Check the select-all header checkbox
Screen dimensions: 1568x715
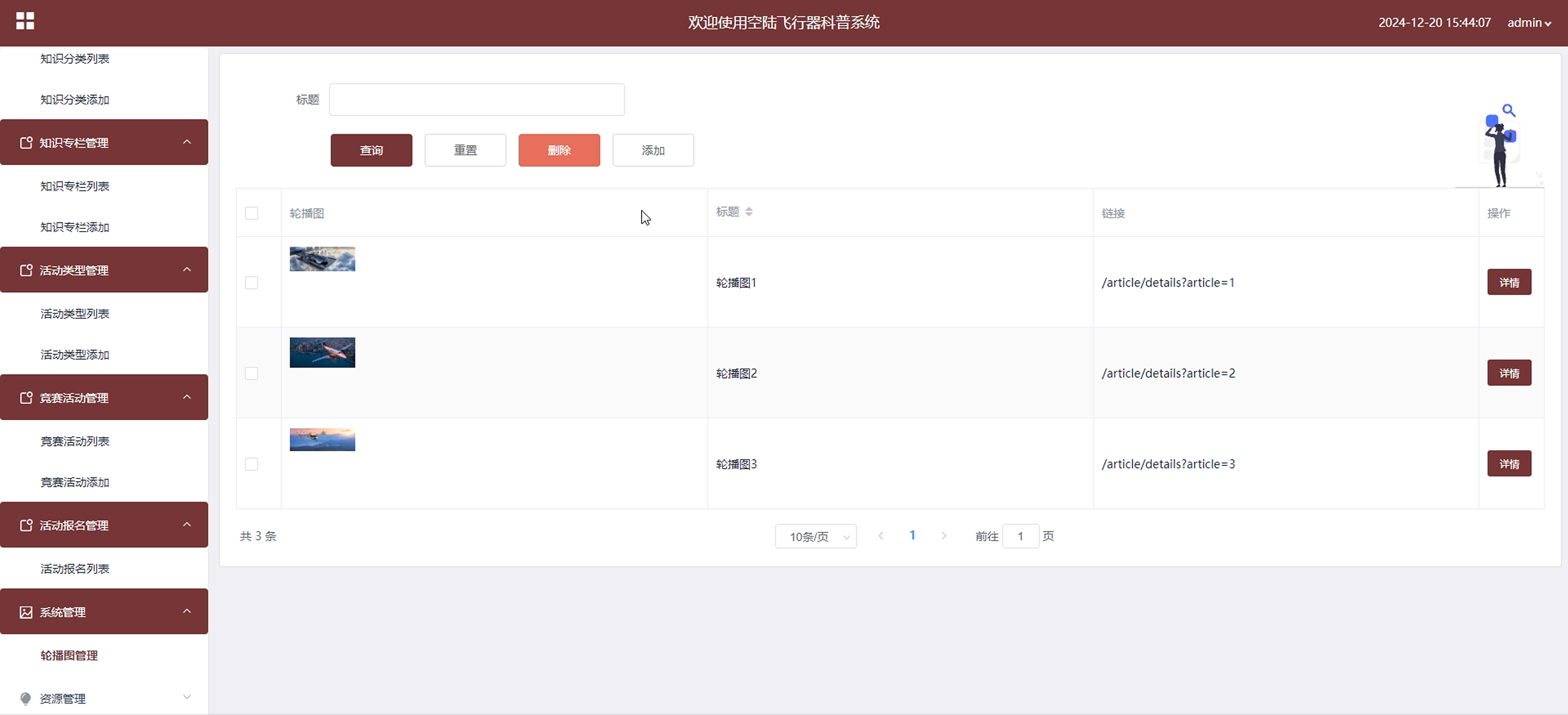click(252, 213)
